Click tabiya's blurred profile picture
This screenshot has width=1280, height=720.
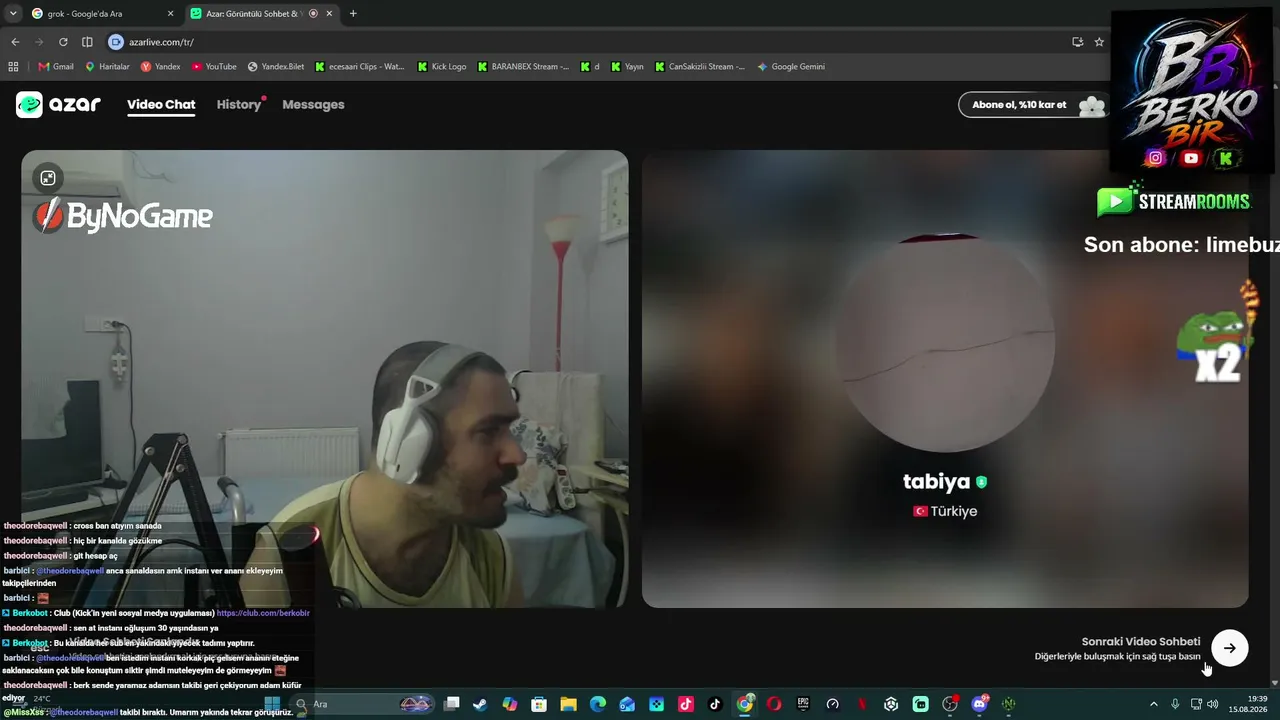945,345
